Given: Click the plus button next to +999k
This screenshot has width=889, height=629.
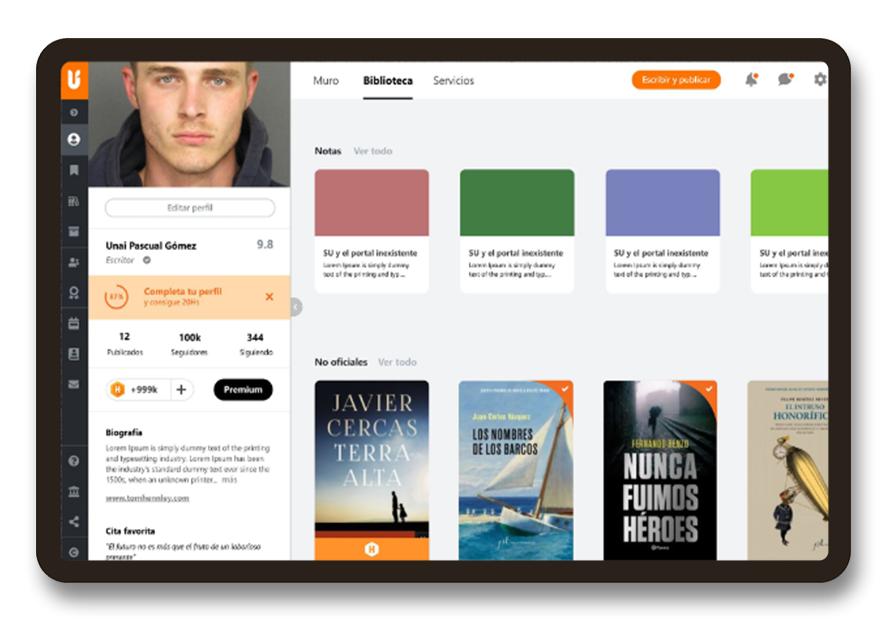Looking at the screenshot, I should 181,390.
